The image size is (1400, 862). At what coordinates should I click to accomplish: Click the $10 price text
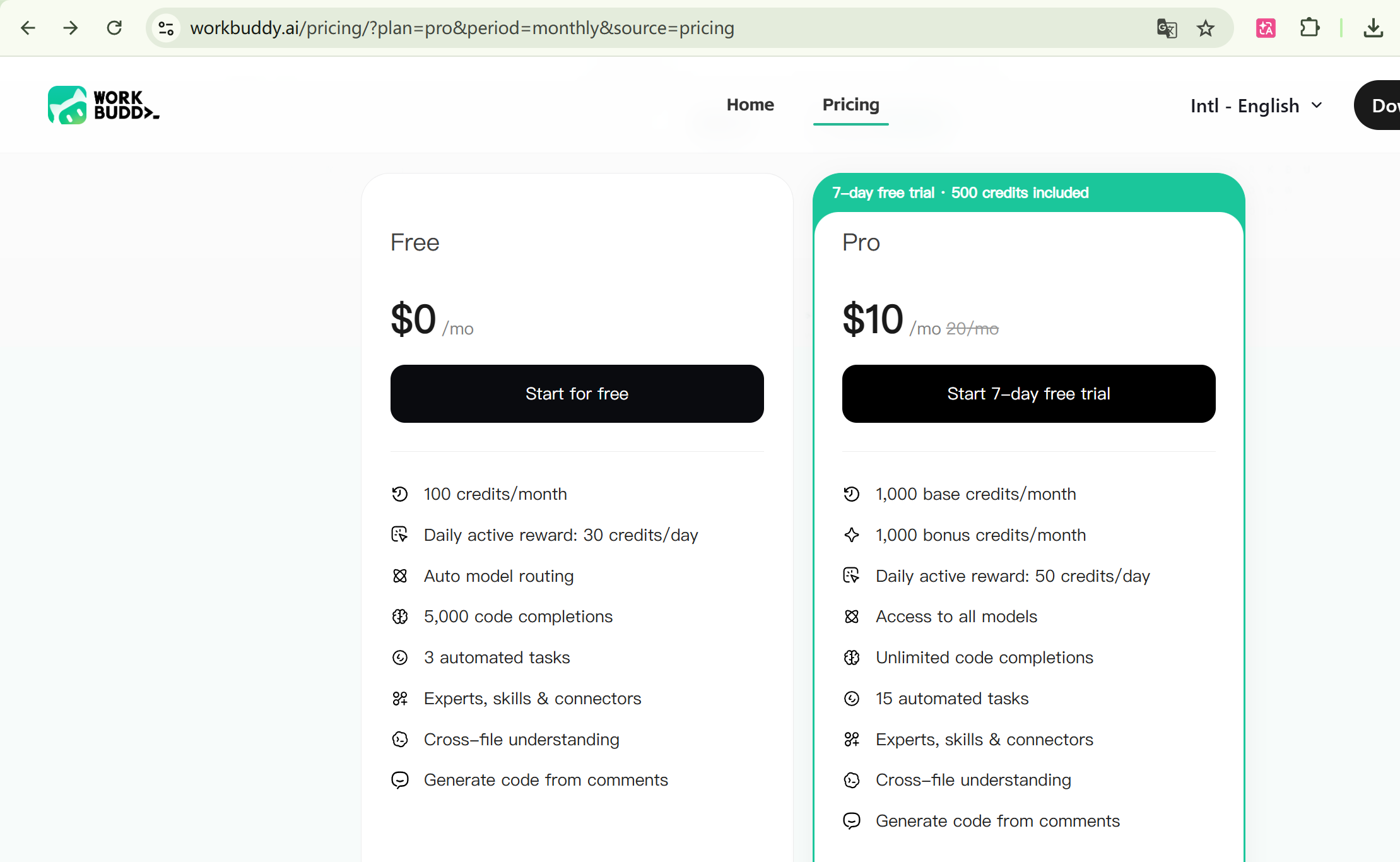873,319
